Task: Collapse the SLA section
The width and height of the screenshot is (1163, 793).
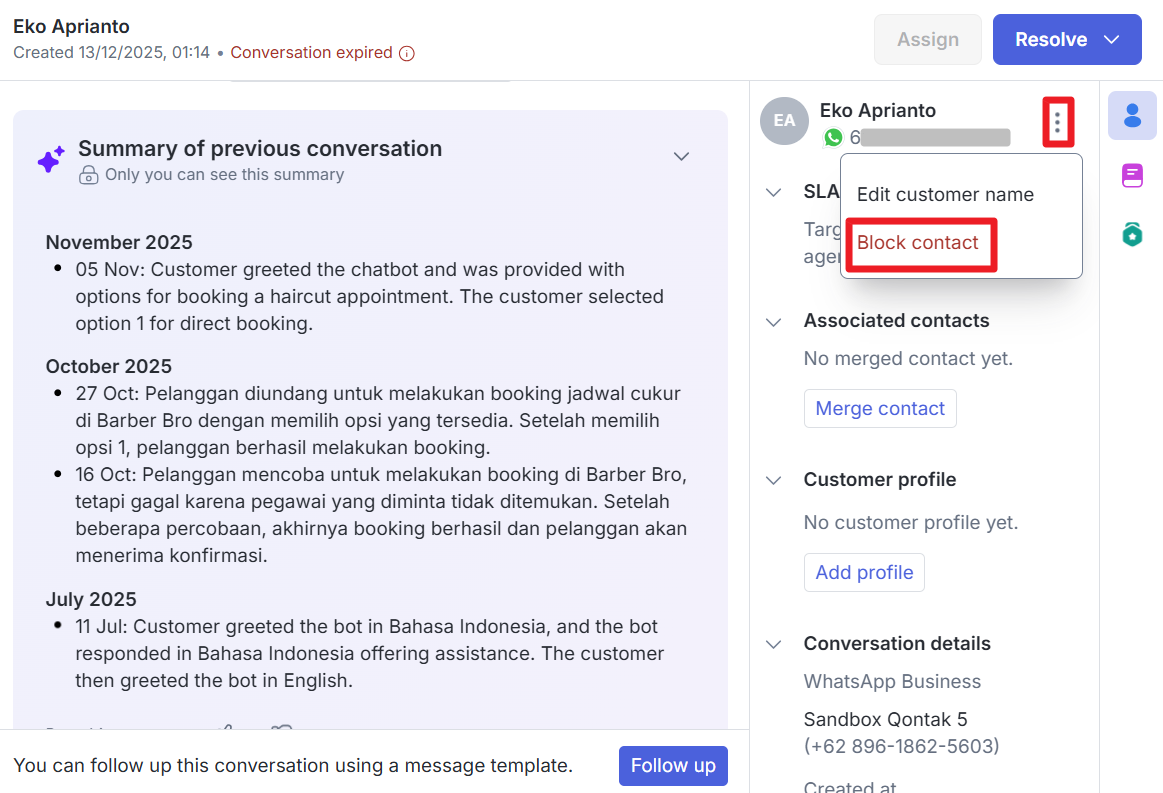Action: click(773, 192)
